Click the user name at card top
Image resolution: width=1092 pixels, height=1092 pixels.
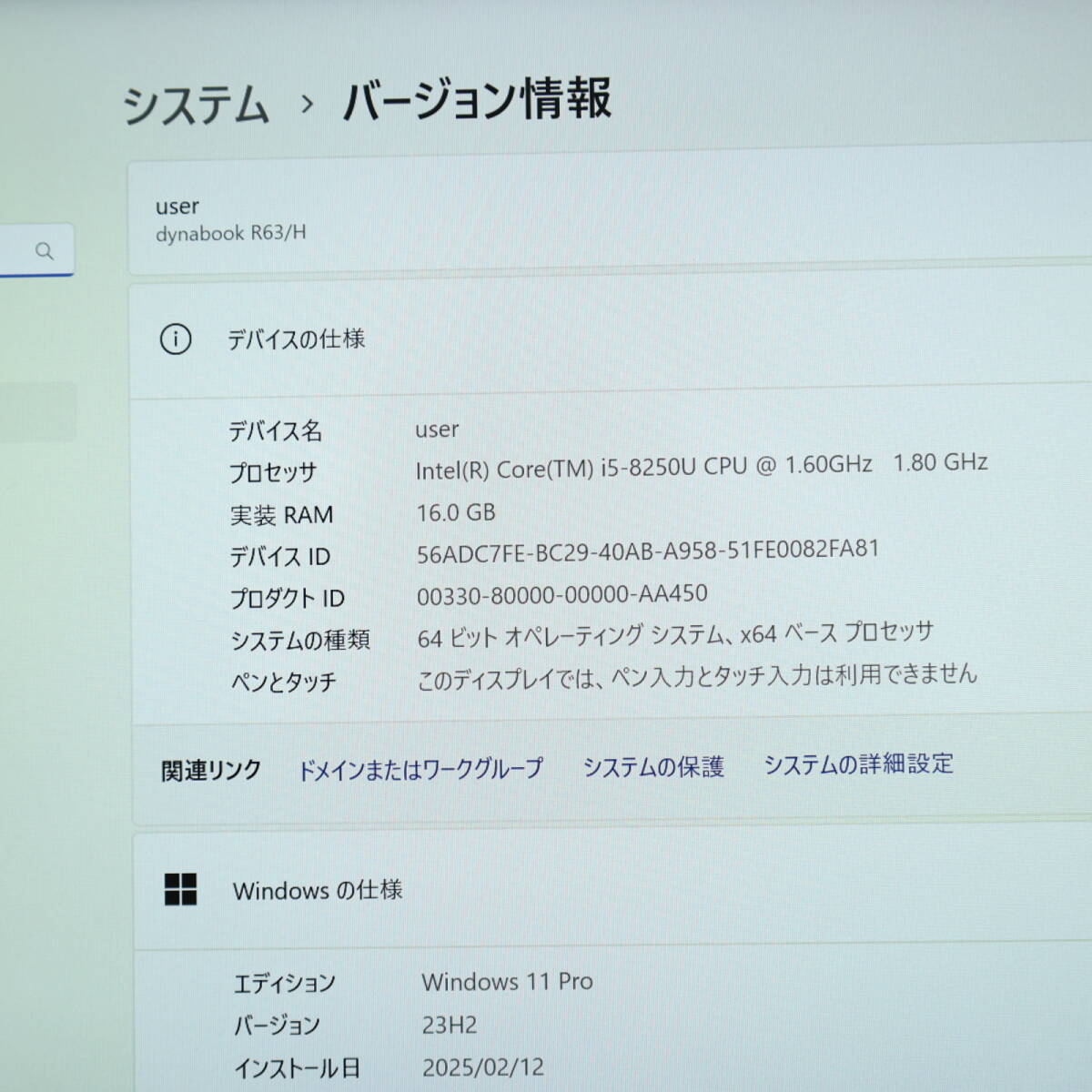tap(177, 207)
